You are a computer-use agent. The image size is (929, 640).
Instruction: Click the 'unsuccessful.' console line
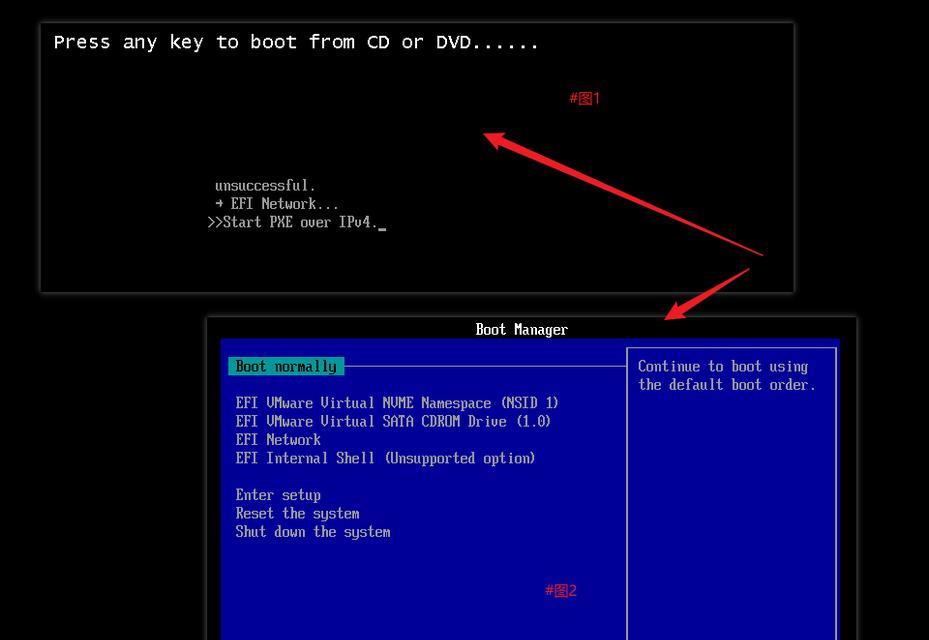pos(265,185)
